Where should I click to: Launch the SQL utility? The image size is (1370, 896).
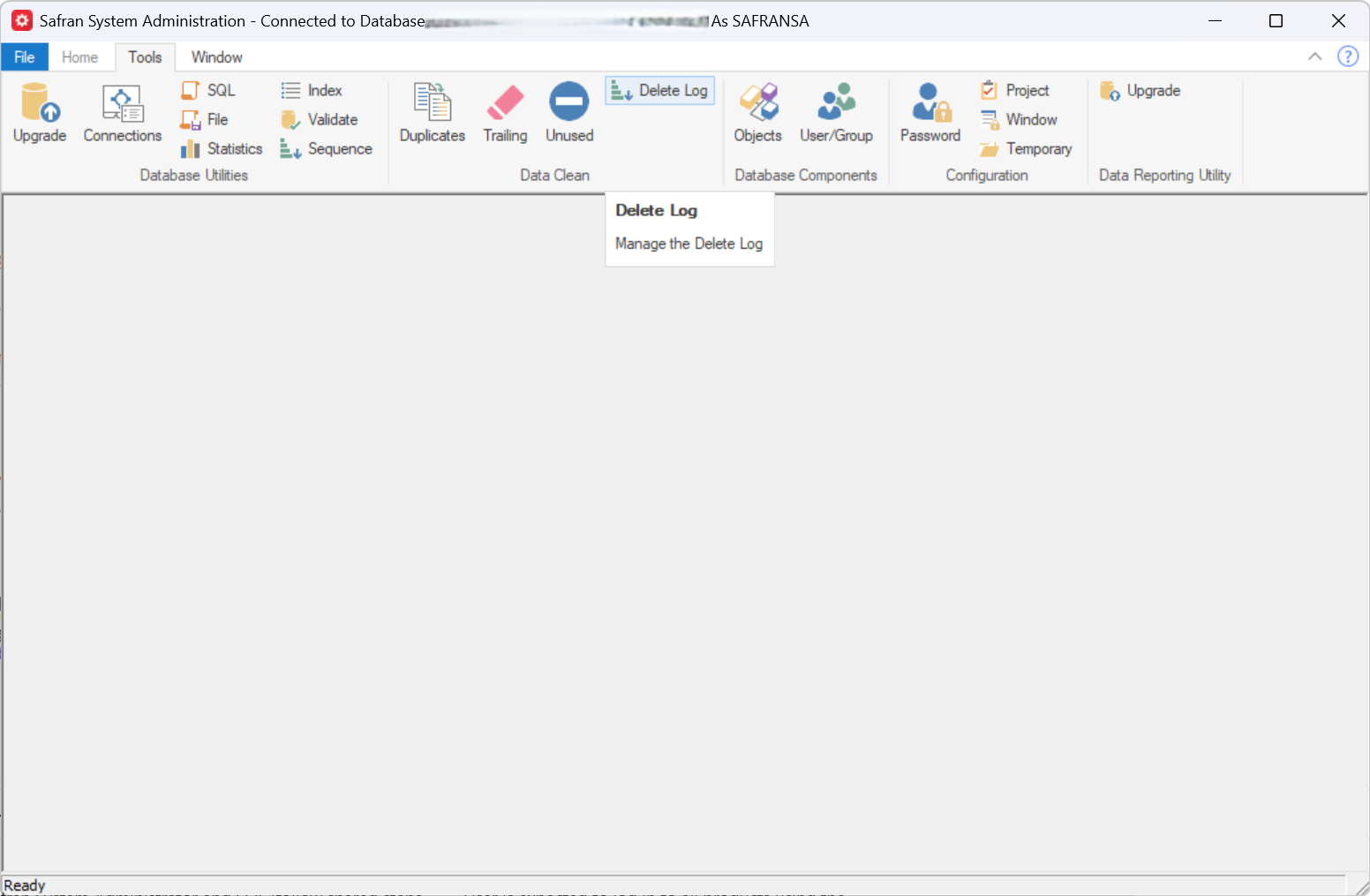pyautogui.click(x=209, y=90)
